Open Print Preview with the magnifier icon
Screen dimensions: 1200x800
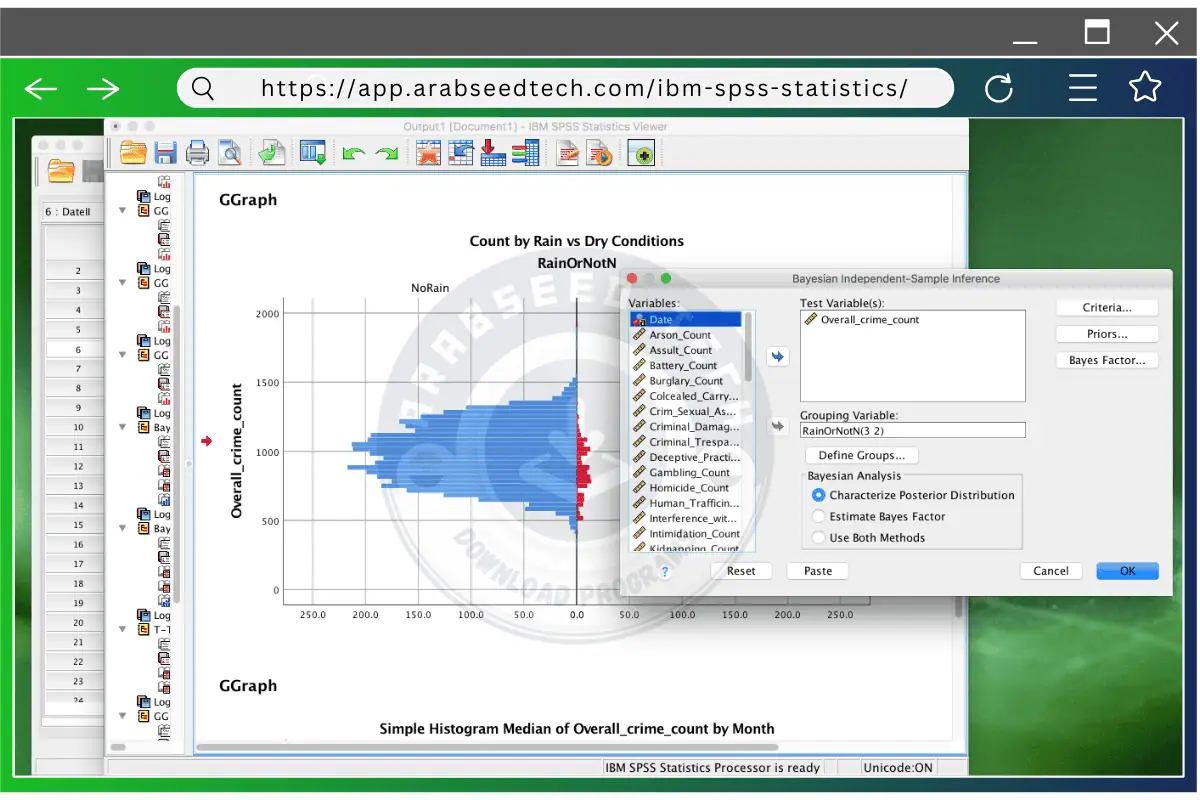pyautogui.click(x=230, y=153)
